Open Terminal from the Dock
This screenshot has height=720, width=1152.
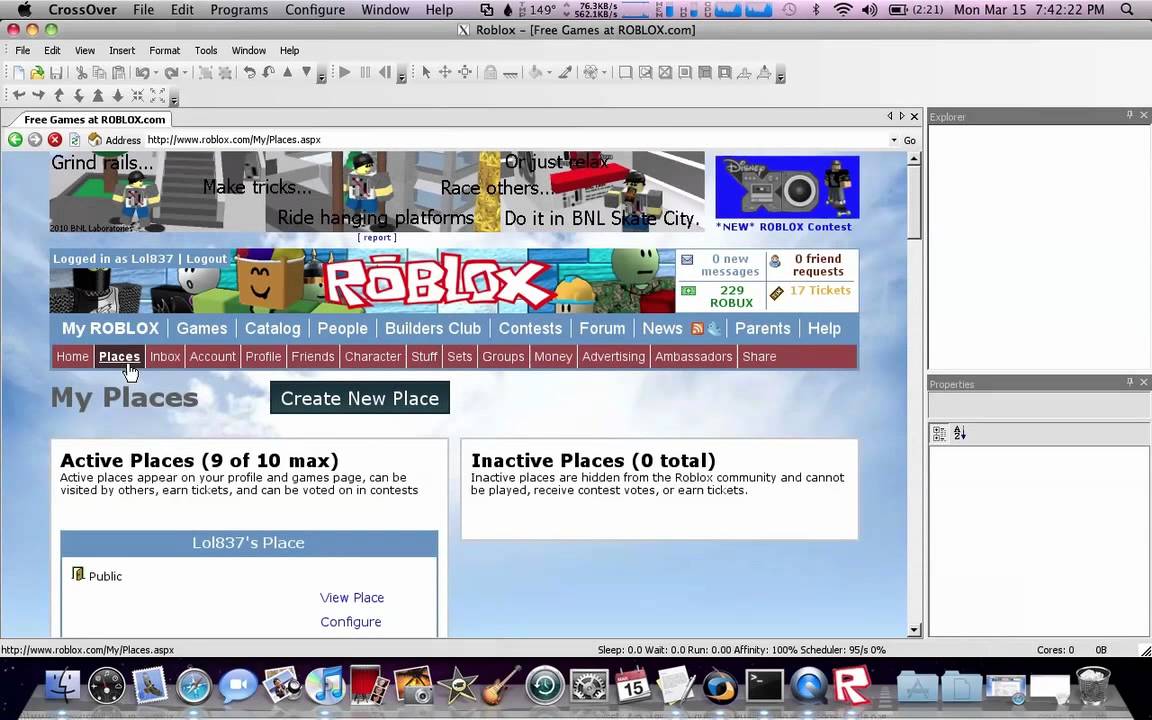tap(765, 685)
